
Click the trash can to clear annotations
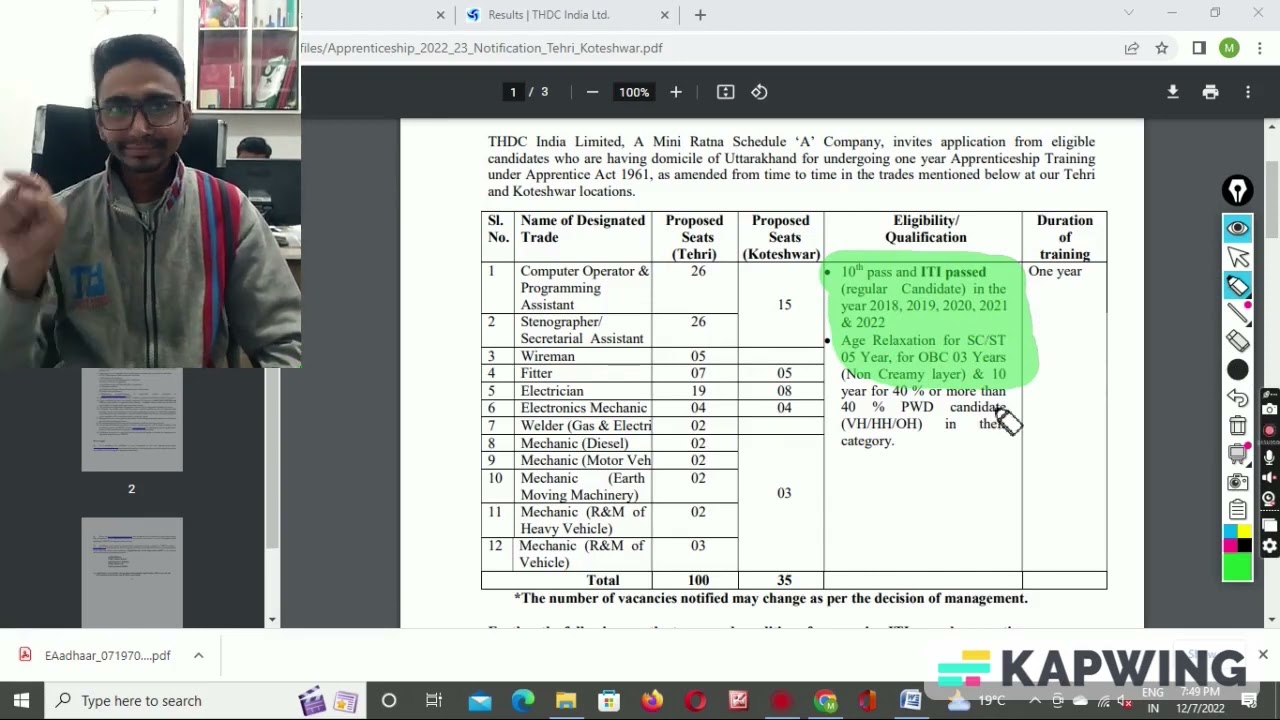pos(1238,426)
